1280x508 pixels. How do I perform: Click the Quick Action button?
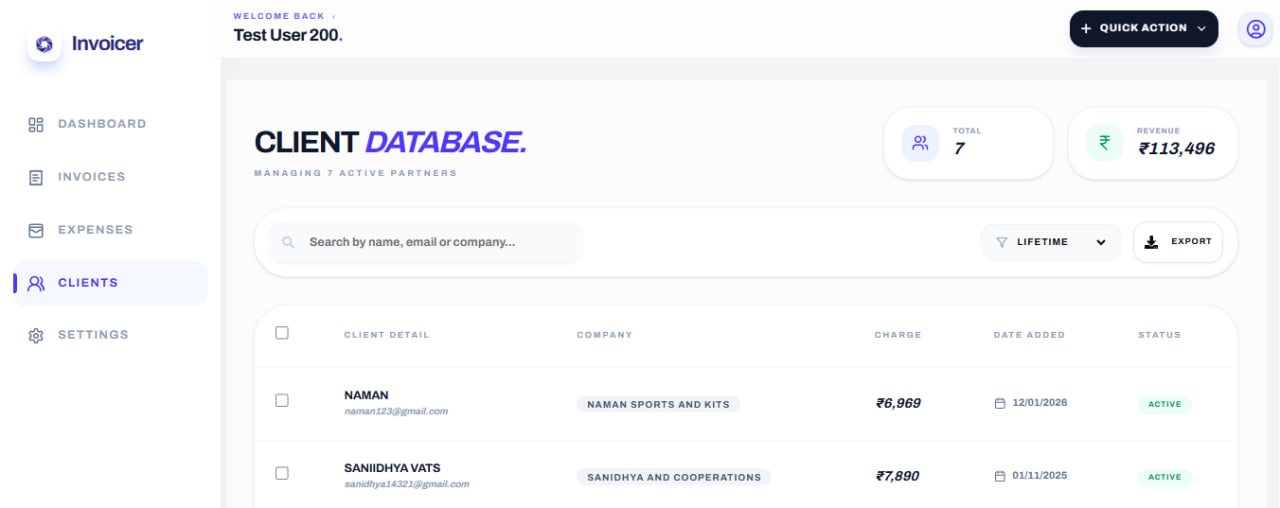(1144, 29)
